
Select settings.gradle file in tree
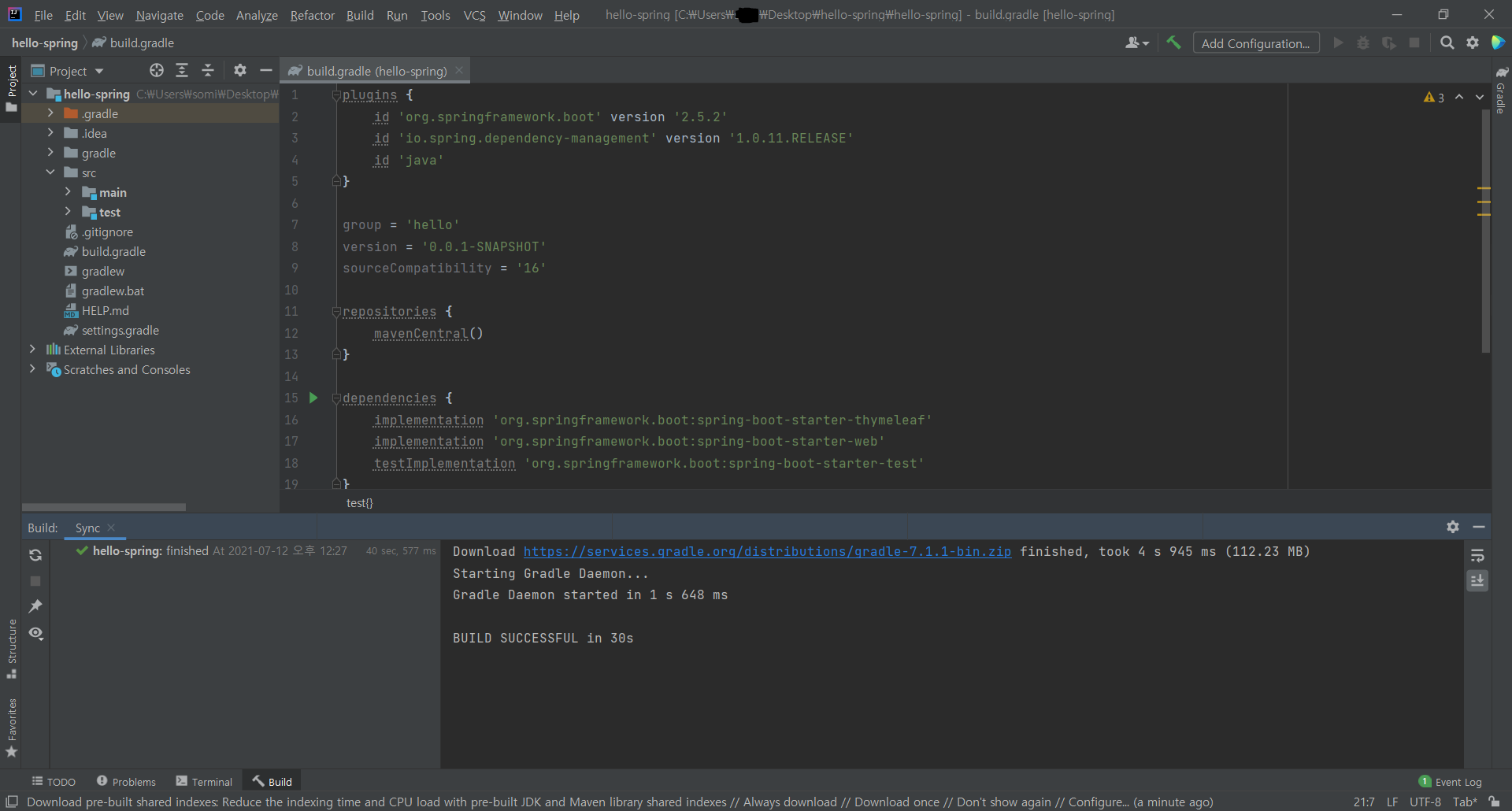point(120,330)
